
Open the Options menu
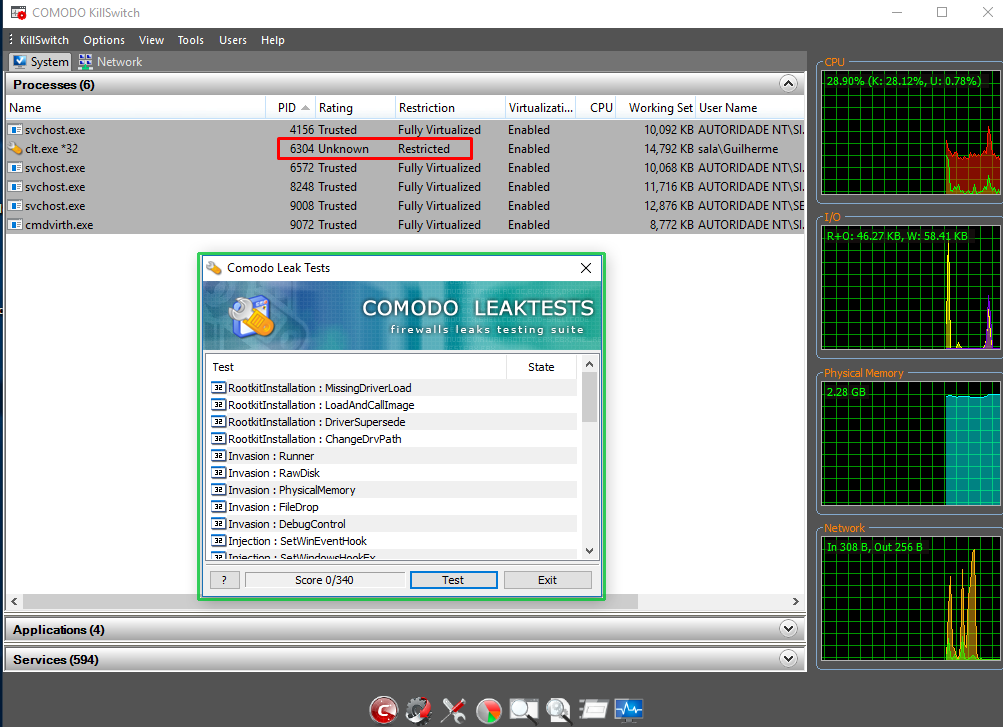(104, 40)
